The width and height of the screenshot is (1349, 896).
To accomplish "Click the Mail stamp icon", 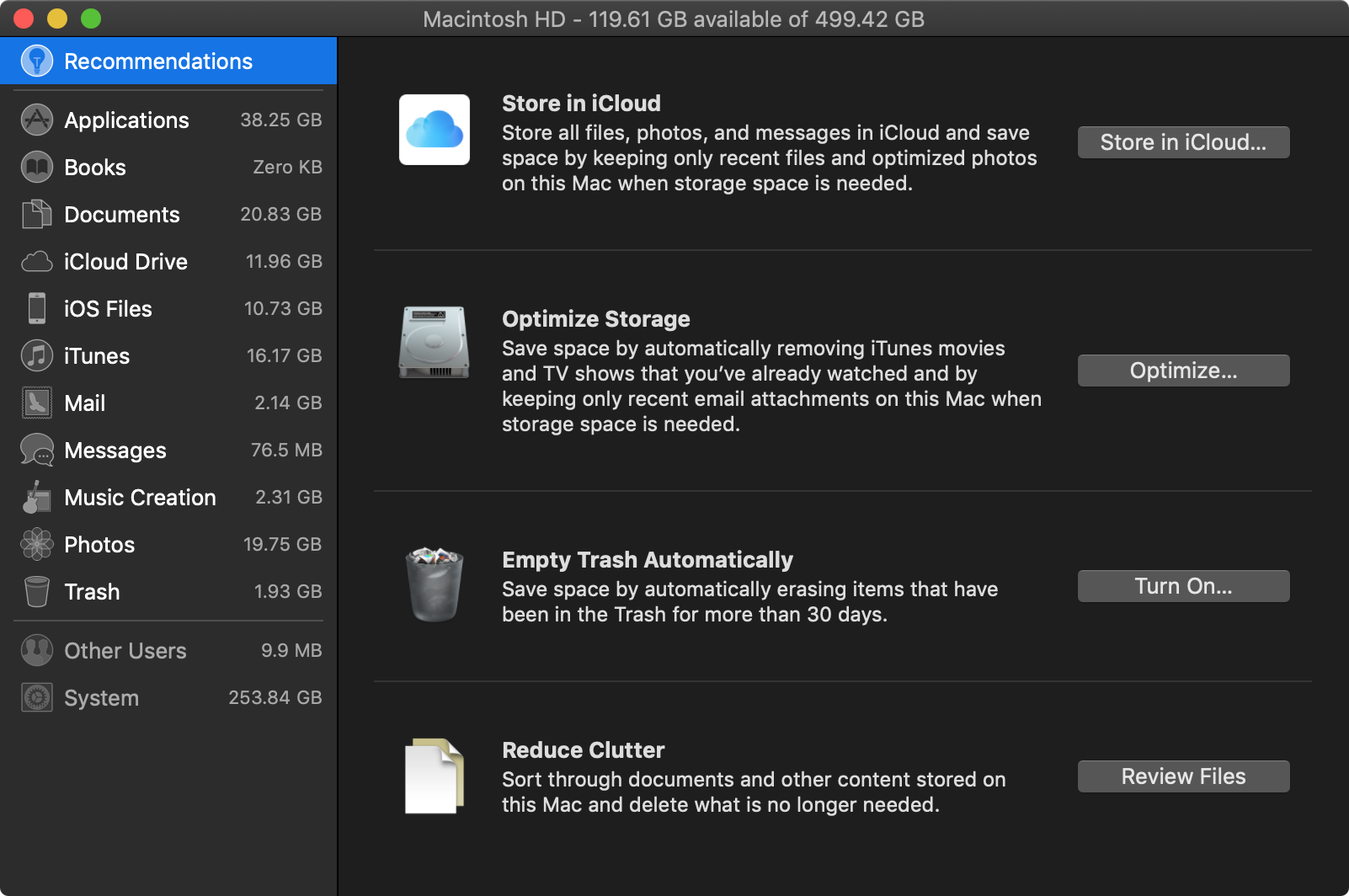I will [x=37, y=403].
